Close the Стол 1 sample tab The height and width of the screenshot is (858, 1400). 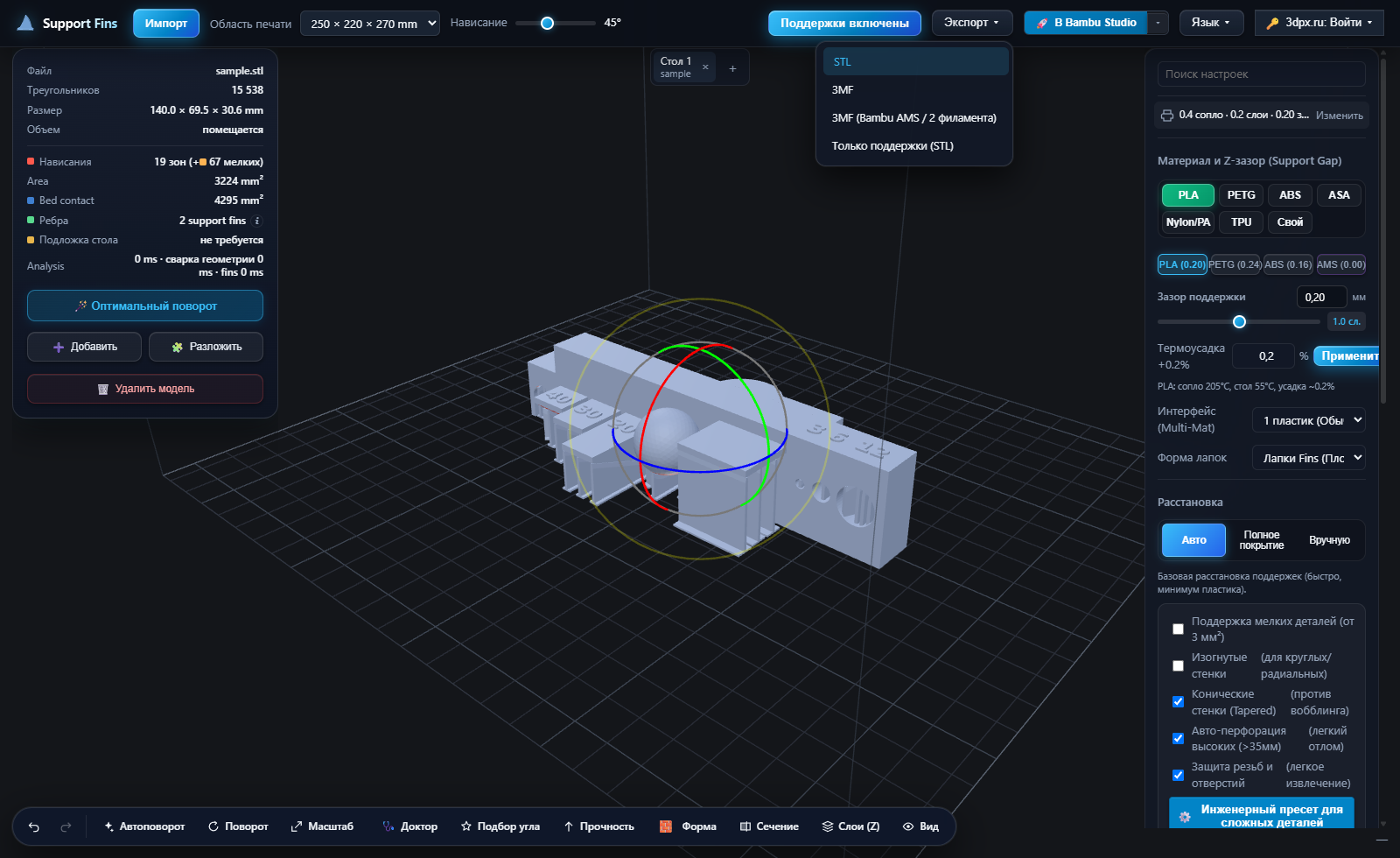[x=705, y=67]
